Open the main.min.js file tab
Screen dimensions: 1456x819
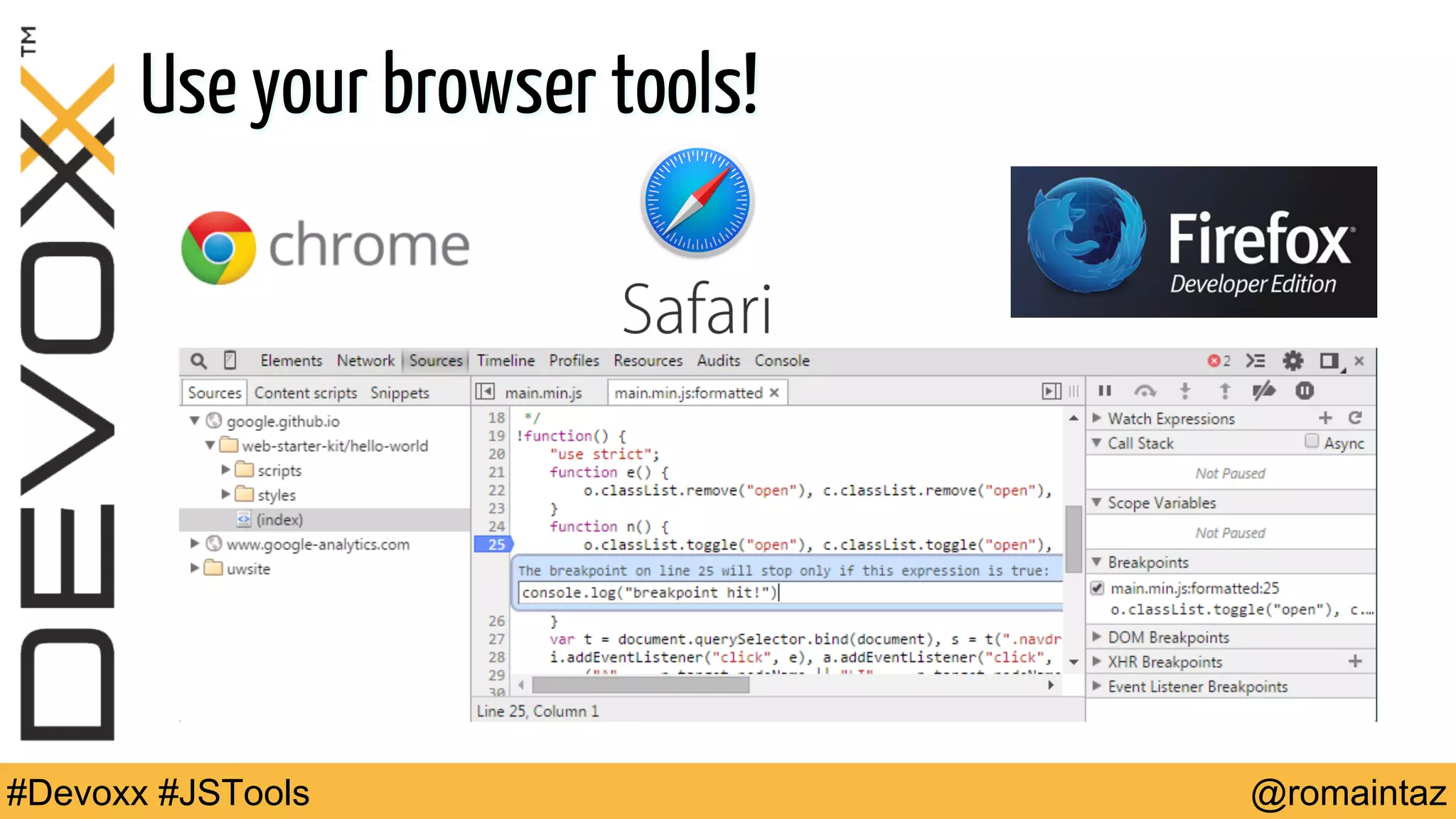click(x=543, y=392)
